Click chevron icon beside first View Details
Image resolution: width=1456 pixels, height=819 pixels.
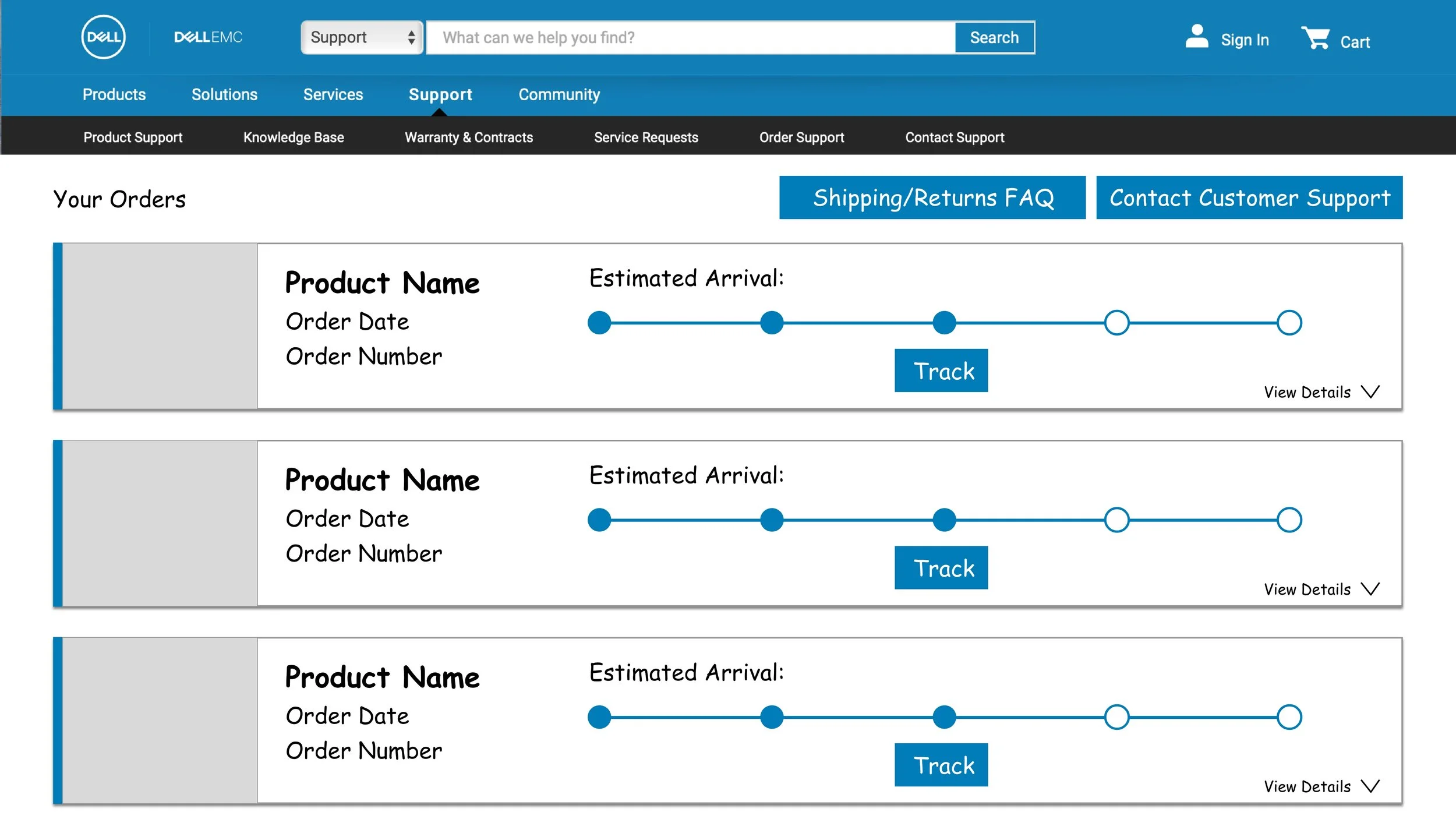coord(1370,391)
